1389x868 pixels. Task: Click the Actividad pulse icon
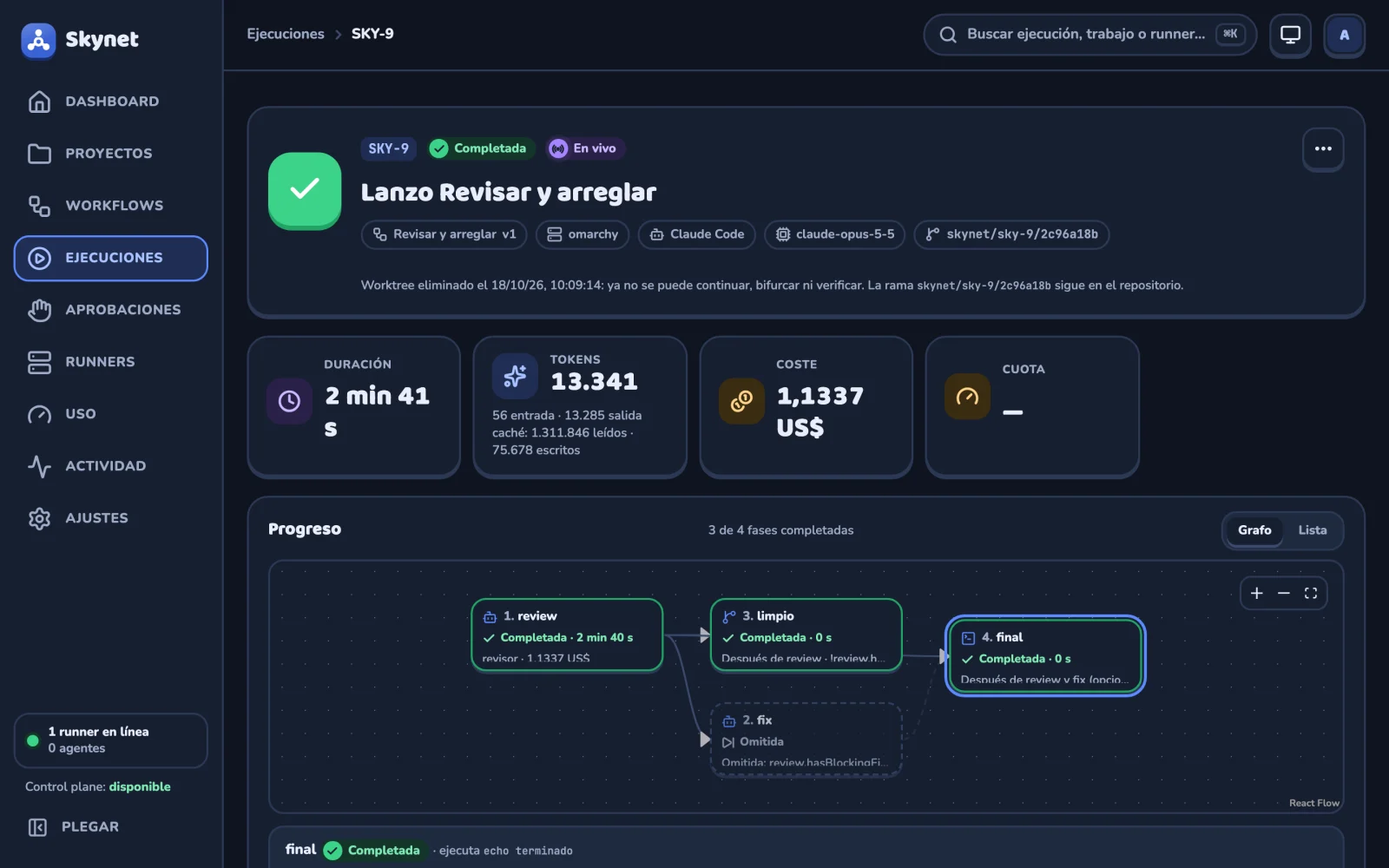[39, 466]
